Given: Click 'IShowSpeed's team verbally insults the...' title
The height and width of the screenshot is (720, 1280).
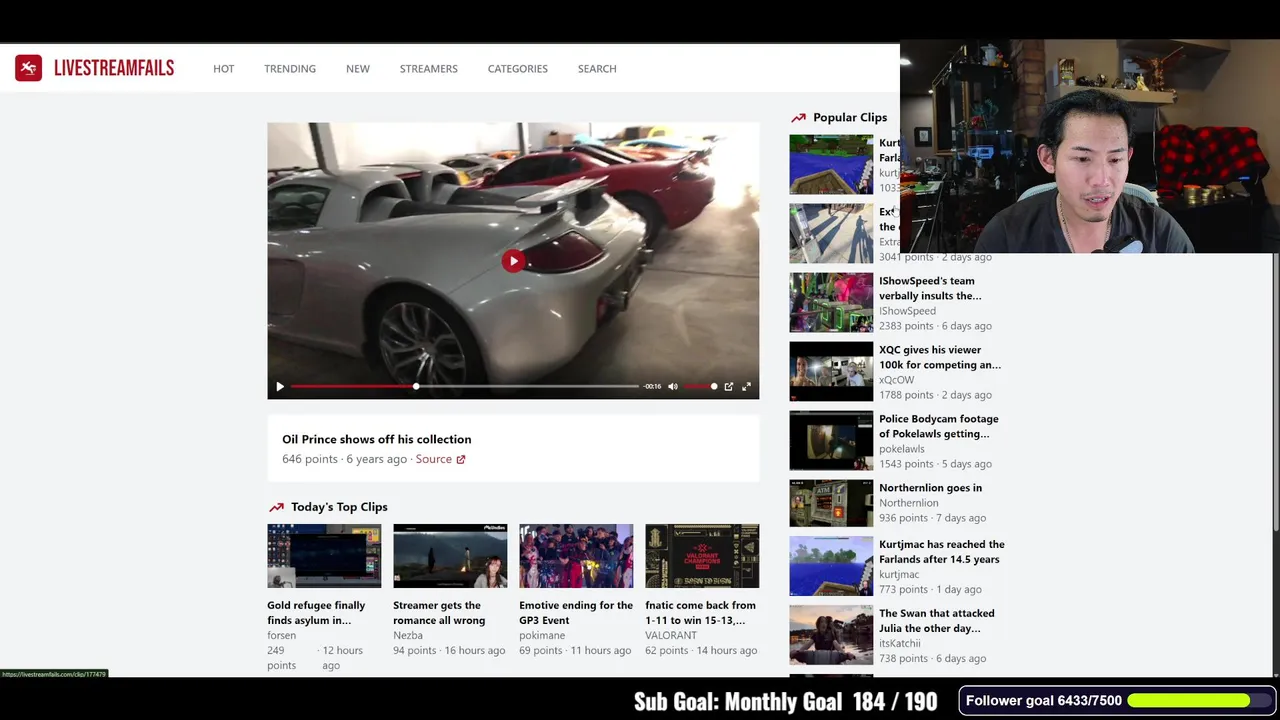Looking at the screenshot, I should pyautogui.click(x=930, y=288).
